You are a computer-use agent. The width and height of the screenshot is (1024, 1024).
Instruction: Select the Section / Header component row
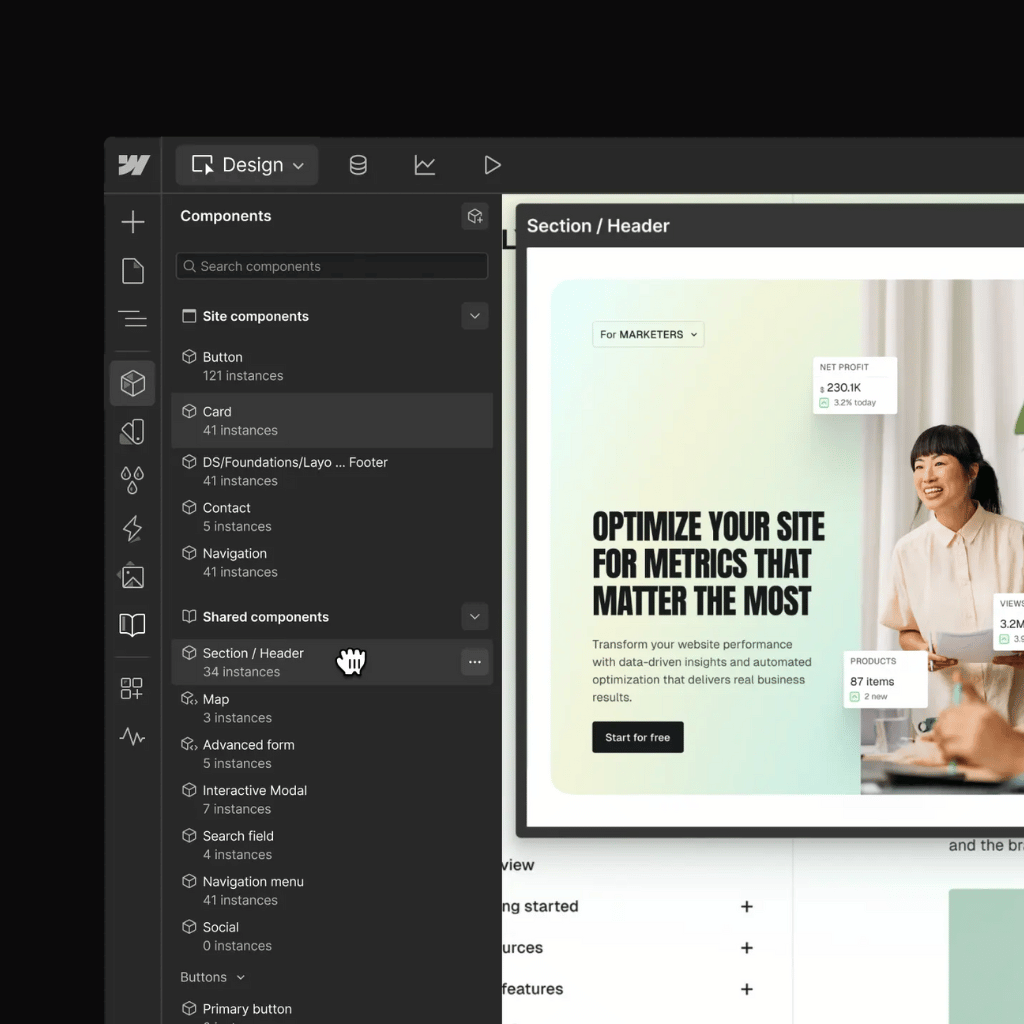coord(332,662)
